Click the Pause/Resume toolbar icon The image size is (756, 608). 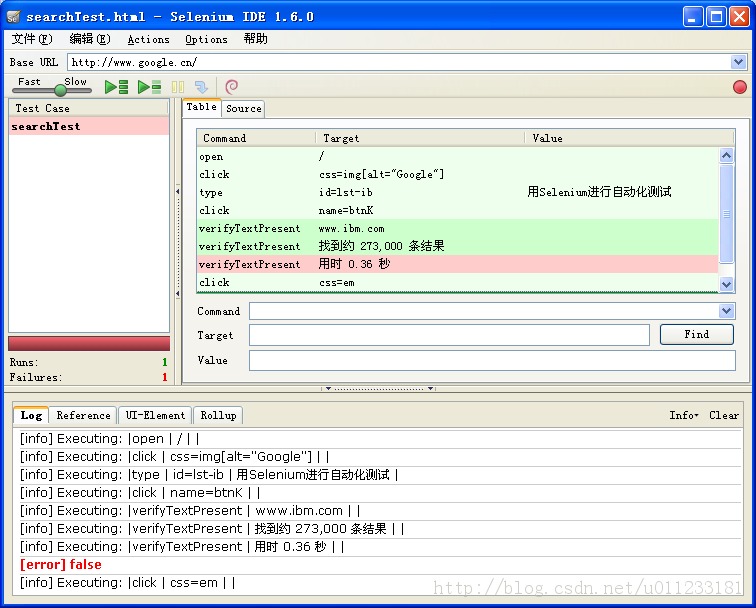click(x=178, y=87)
